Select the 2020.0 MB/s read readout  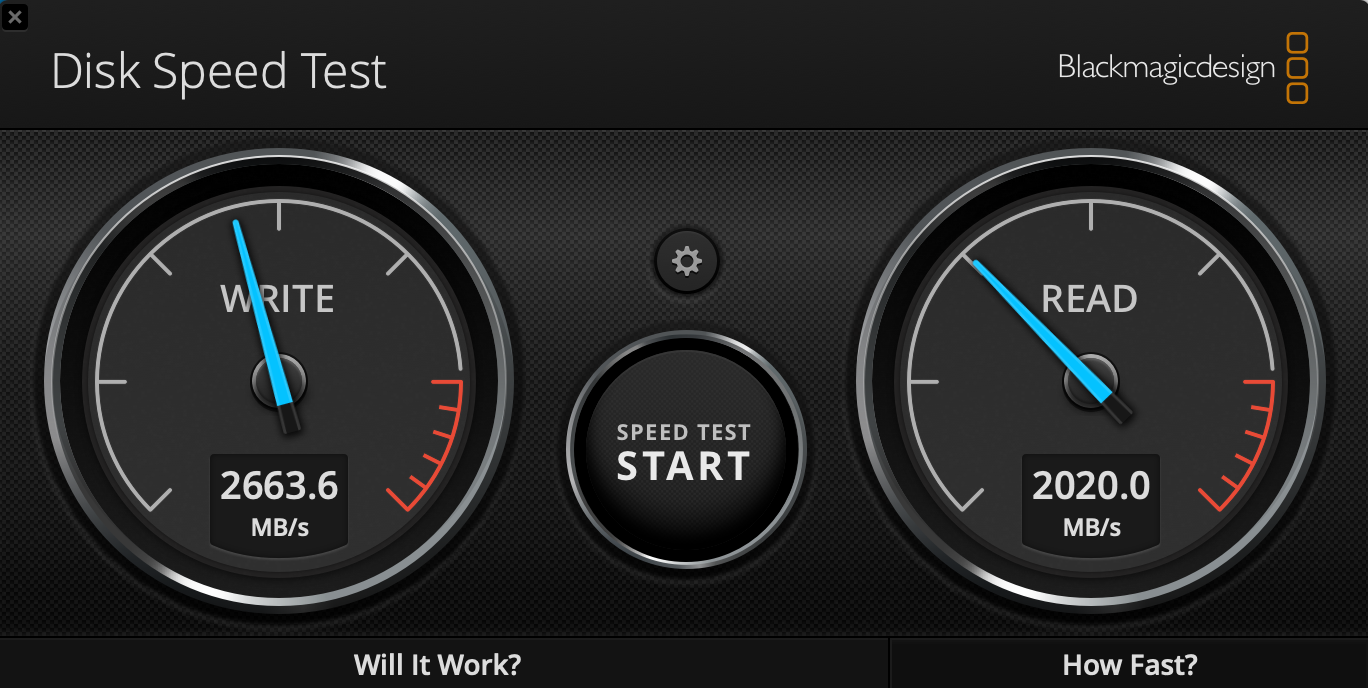(1091, 500)
